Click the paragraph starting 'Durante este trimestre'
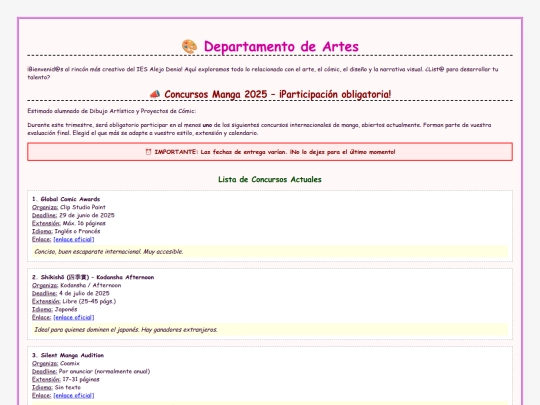This screenshot has width=540, height=405. click(259, 129)
